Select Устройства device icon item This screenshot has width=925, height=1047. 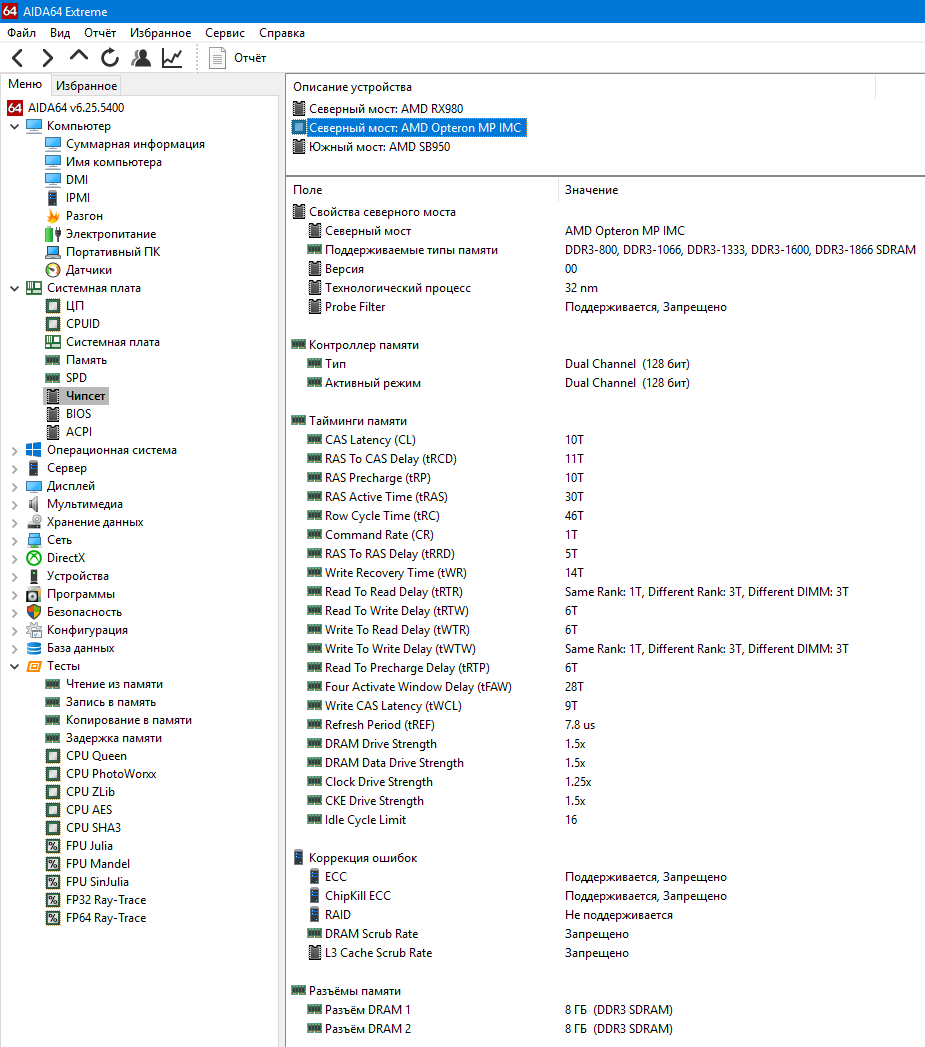pyautogui.click(x=34, y=576)
